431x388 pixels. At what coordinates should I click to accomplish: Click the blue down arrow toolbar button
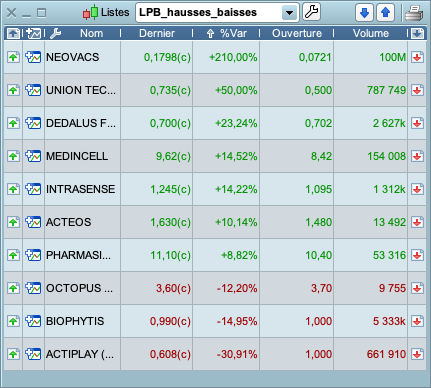[364, 13]
